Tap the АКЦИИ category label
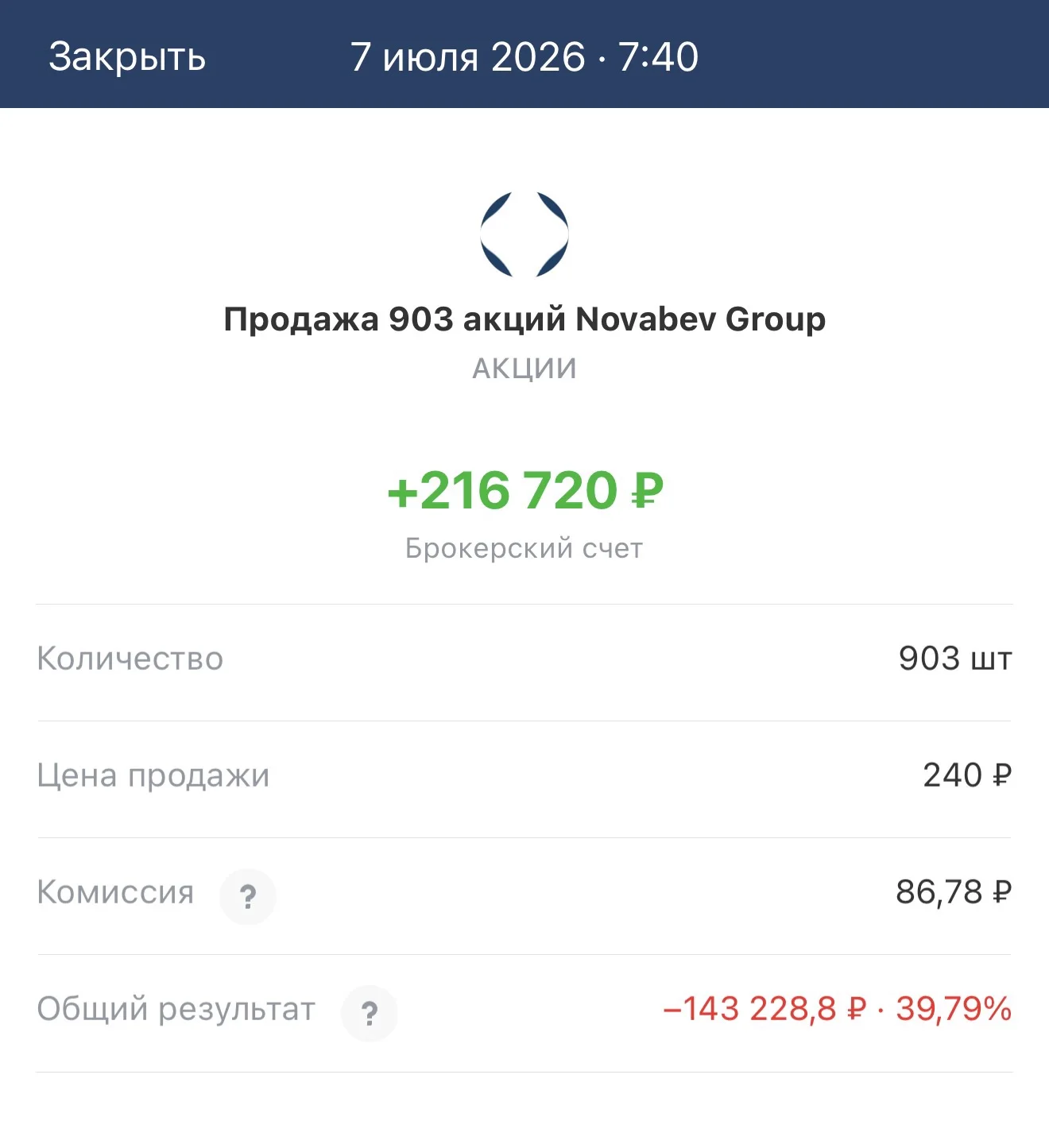Screen dimensions: 1049x1148 [524, 369]
